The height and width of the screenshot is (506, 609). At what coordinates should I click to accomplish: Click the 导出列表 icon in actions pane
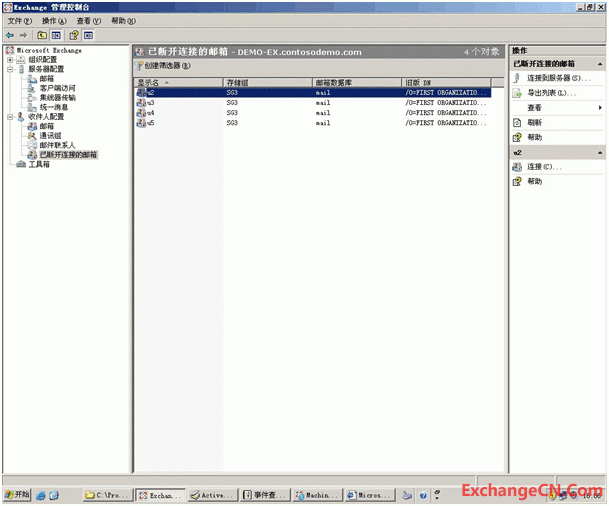(x=517, y=93)
